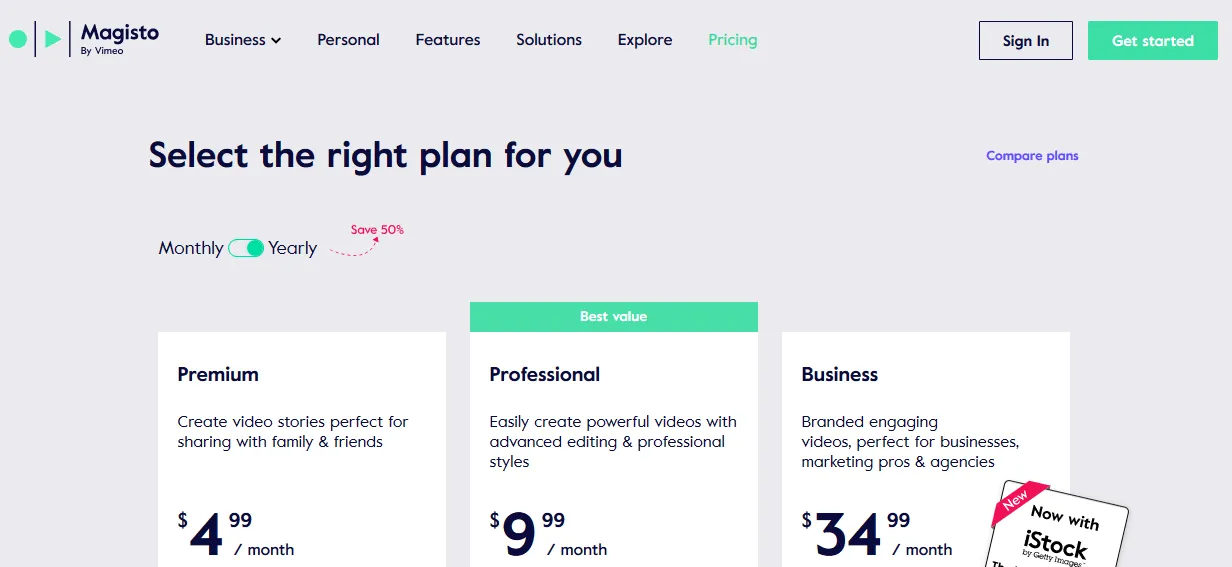Image resolution: width=1232 pixels, height=567 pixels.
Task: Click the green play triangle in logo
Action: [x=52, y=40]
